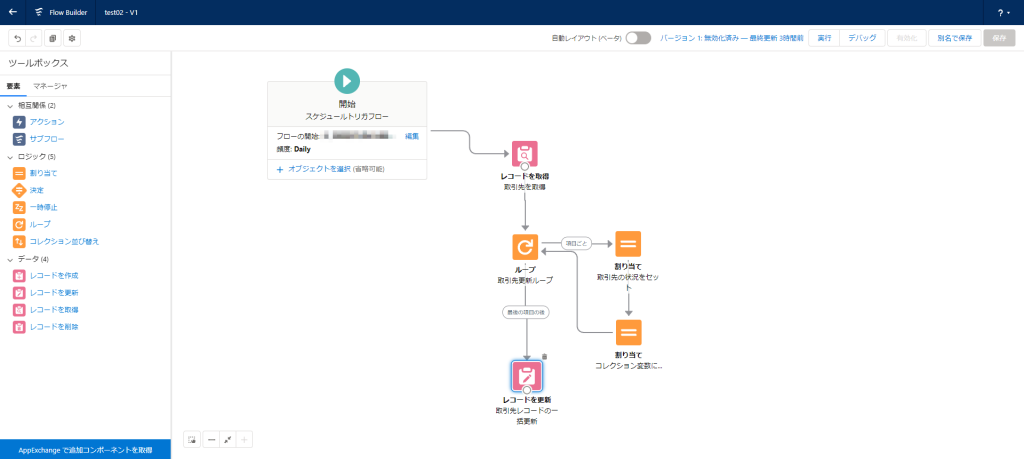Click the デバッグ button

click(x=862, y=38)
